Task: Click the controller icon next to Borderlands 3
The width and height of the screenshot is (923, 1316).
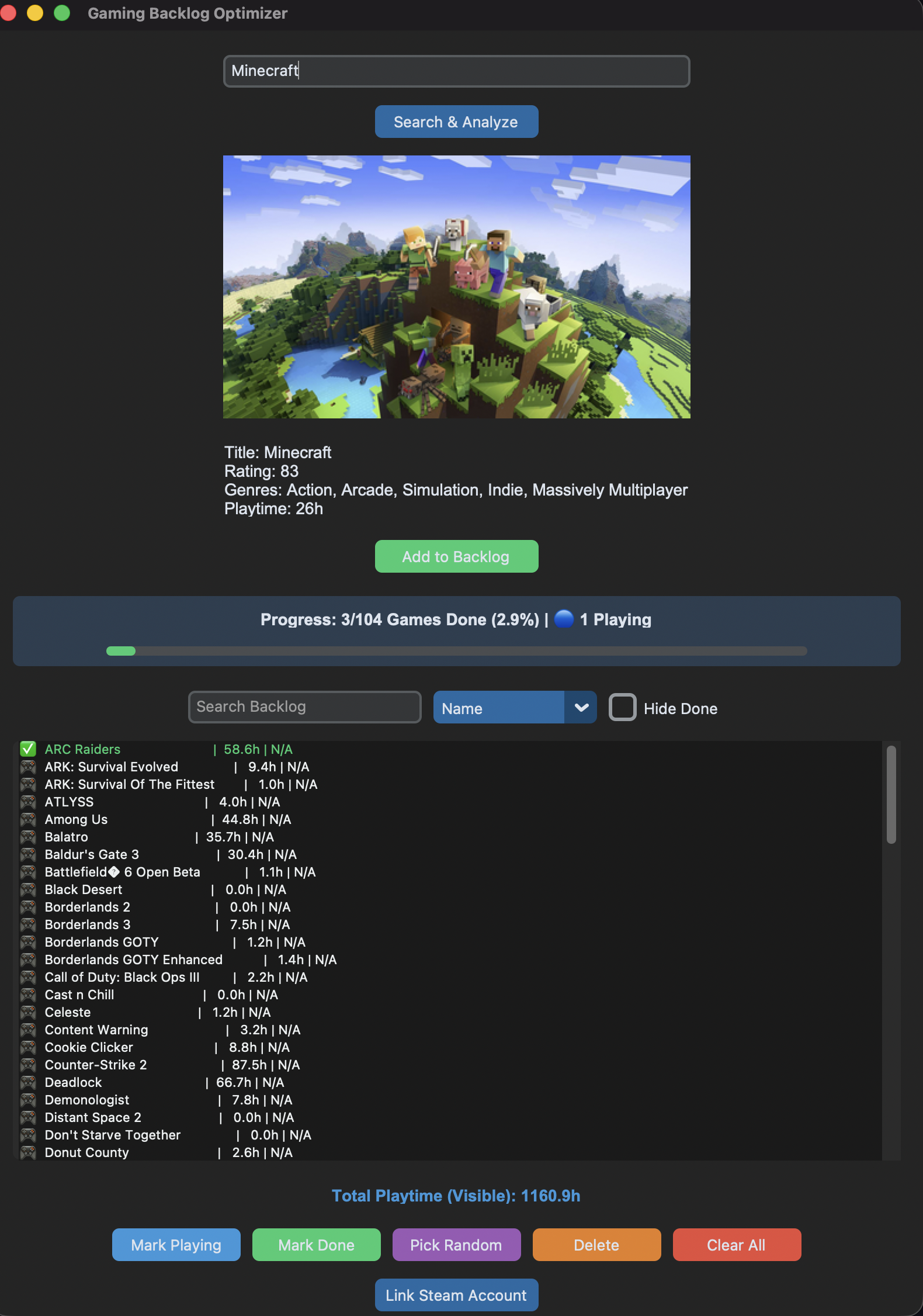Action: 28,924
